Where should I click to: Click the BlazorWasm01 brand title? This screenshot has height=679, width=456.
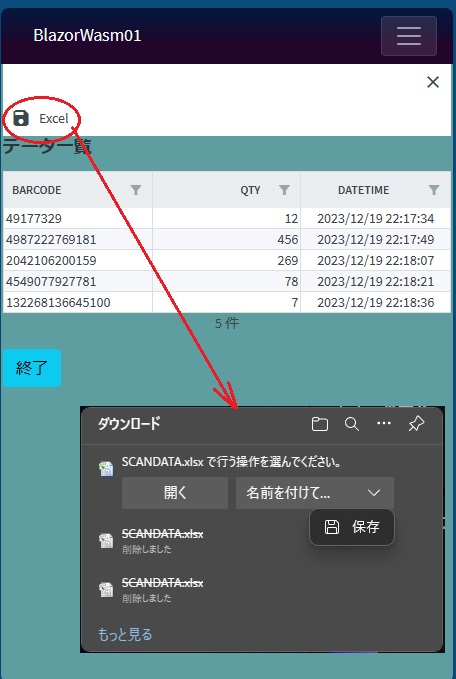tap(87, 36)
